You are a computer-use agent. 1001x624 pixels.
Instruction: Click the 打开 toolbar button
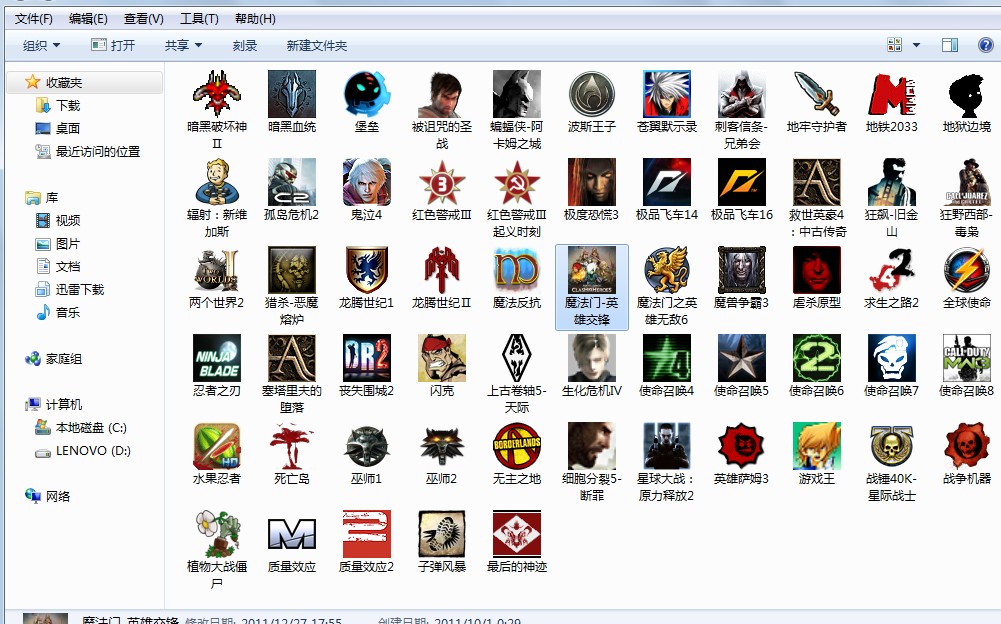click(114, 45)
